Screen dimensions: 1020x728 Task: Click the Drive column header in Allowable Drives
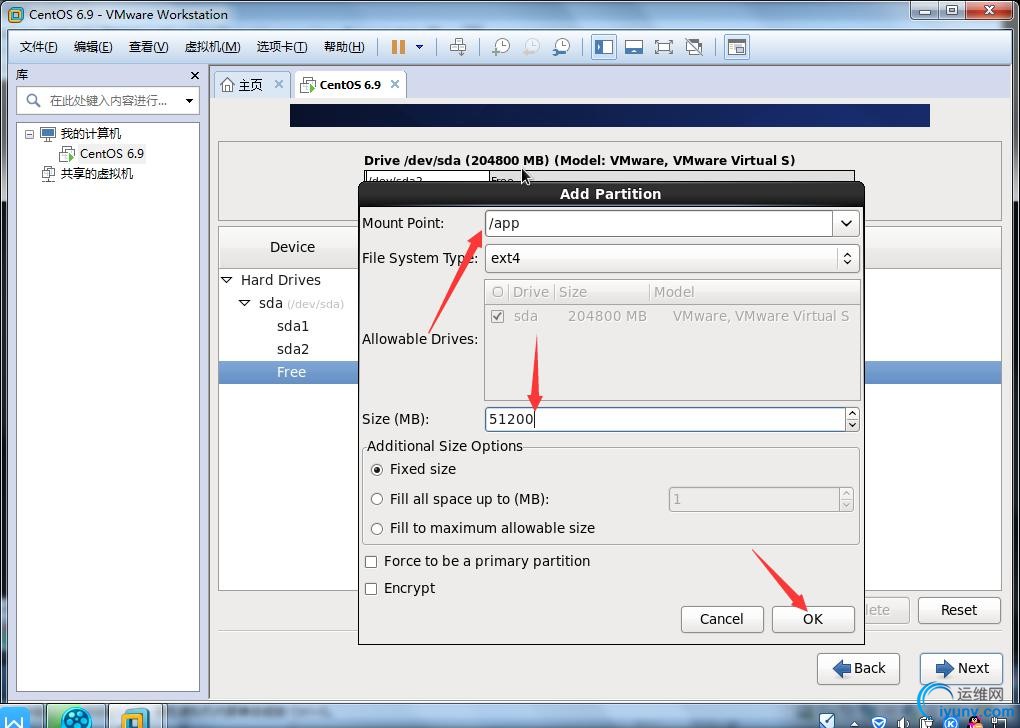531,292
